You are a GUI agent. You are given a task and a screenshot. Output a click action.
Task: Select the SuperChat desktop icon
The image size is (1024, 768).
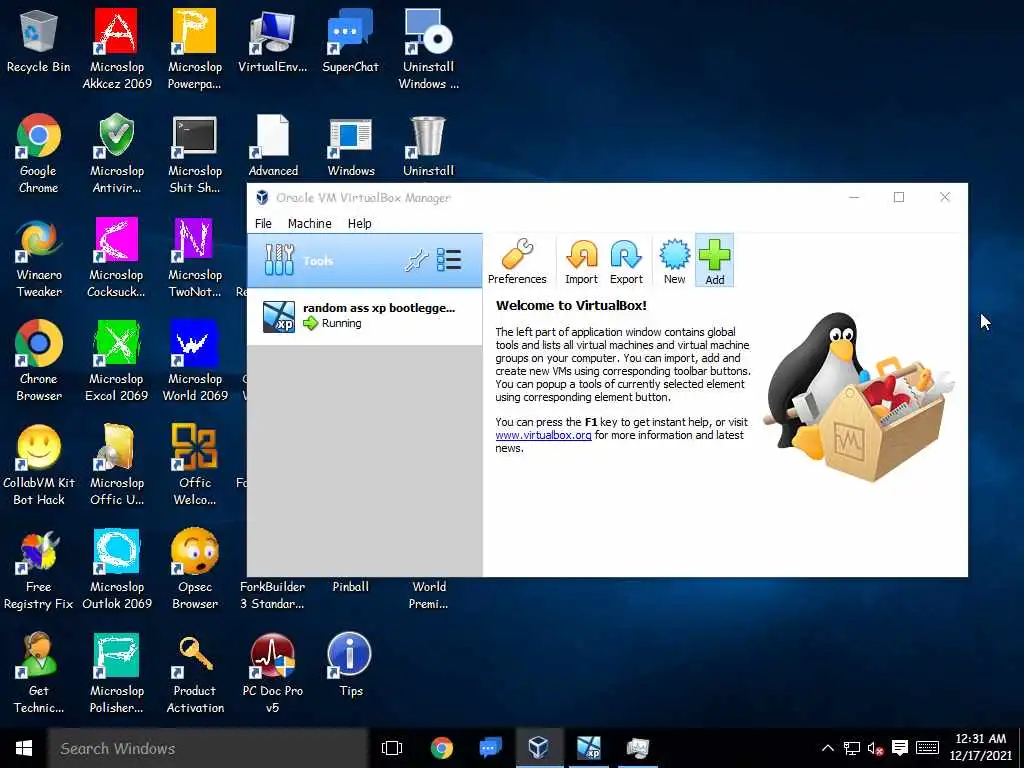(350, 42)
